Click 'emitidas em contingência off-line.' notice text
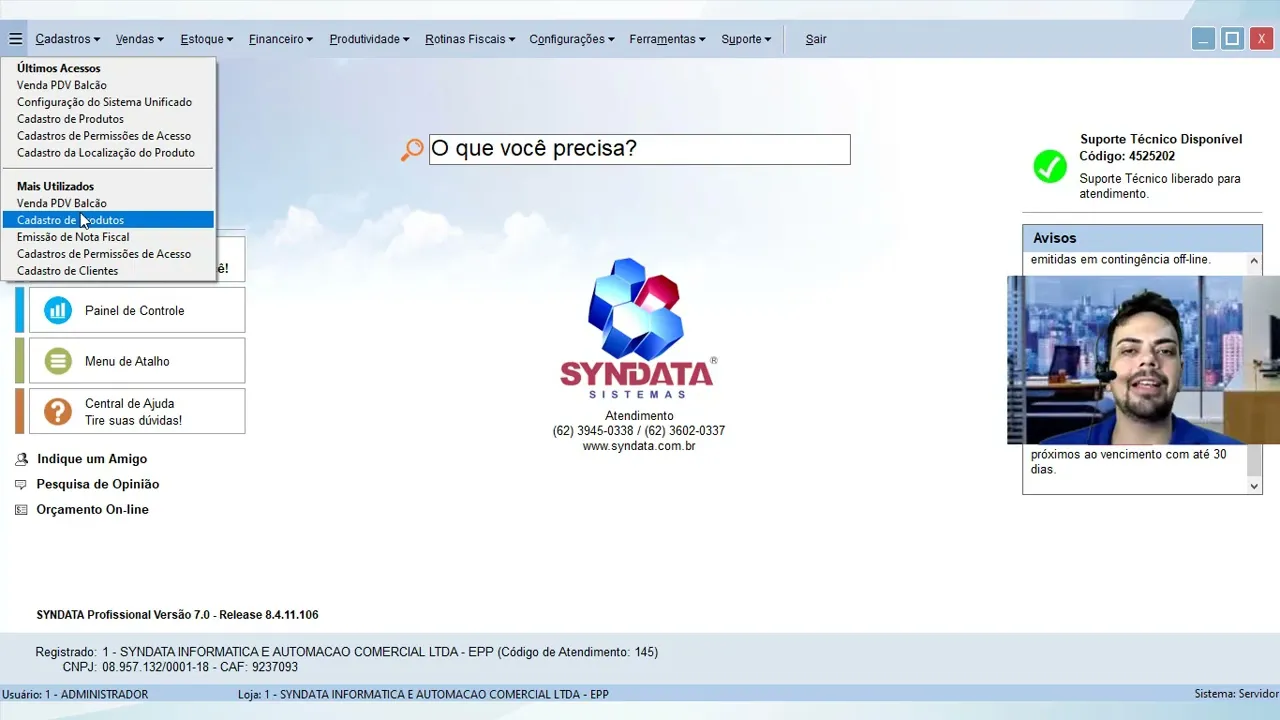Screen dimensions: 1280x720 pyautogui.click(x=1120, y=259)
